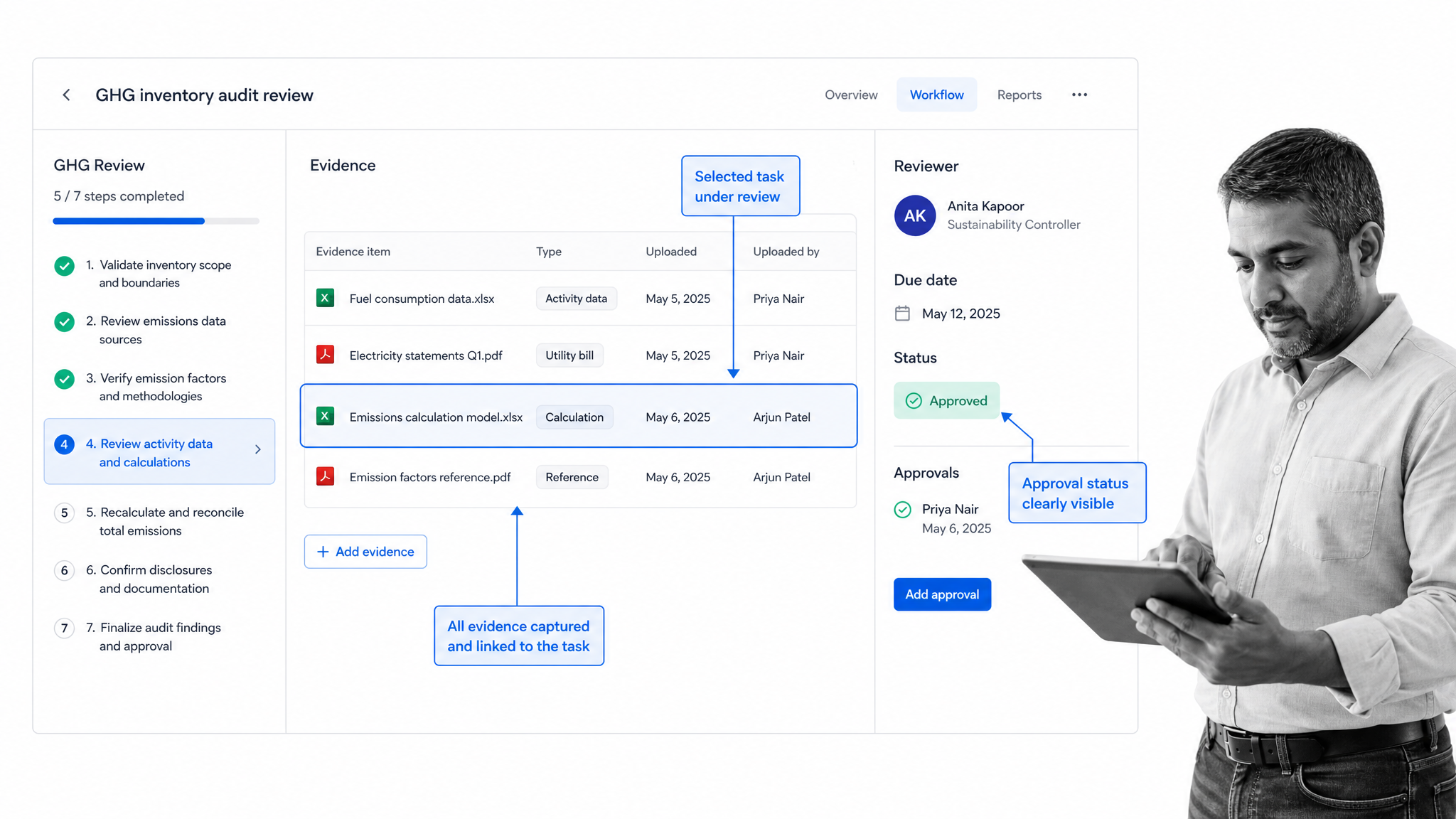Click the completed checkmark for step 3
Screen dimensions: 1456x819
[x=64, y=379]
